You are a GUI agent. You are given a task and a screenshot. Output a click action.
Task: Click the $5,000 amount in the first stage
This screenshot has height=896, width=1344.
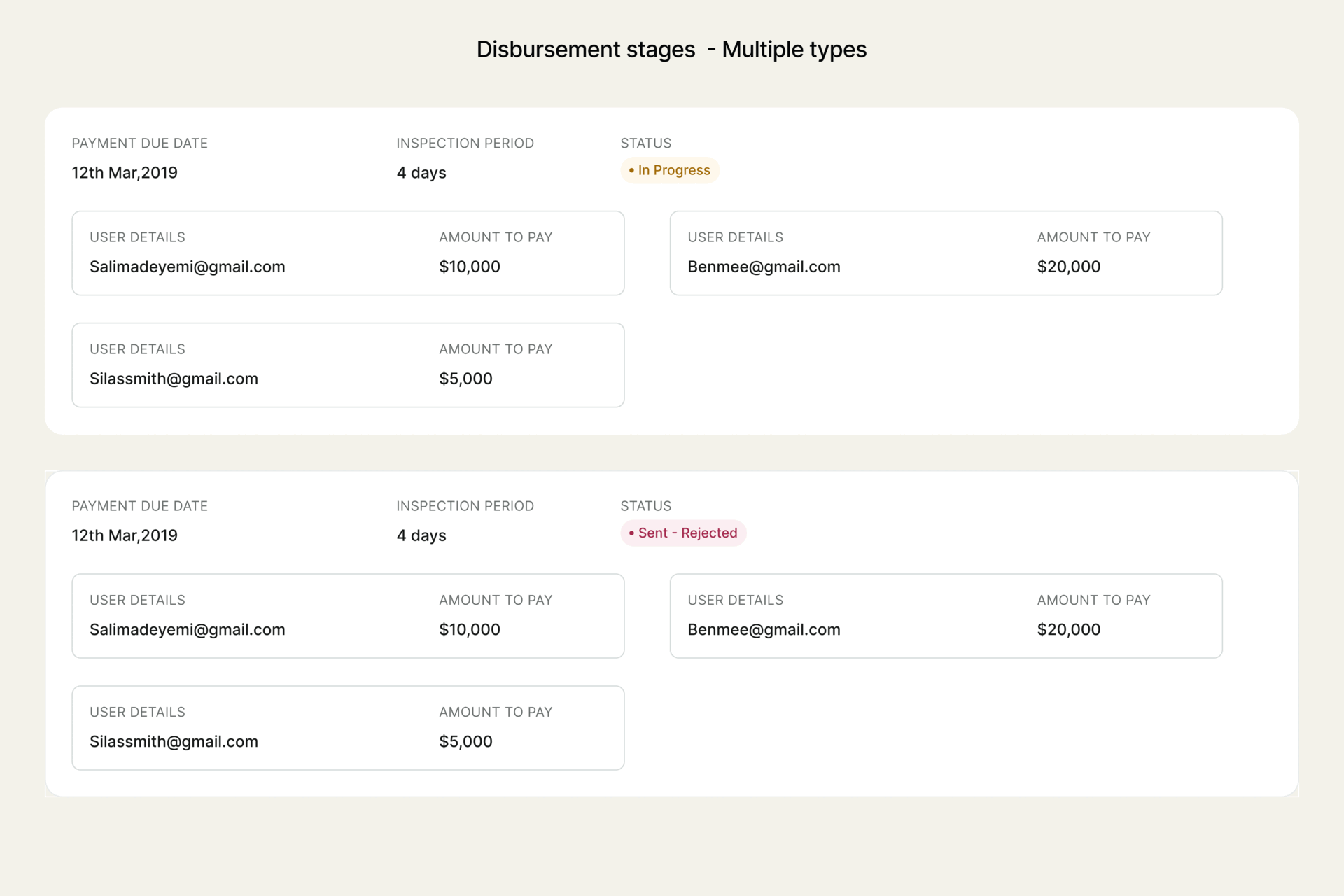pos(465,379)
